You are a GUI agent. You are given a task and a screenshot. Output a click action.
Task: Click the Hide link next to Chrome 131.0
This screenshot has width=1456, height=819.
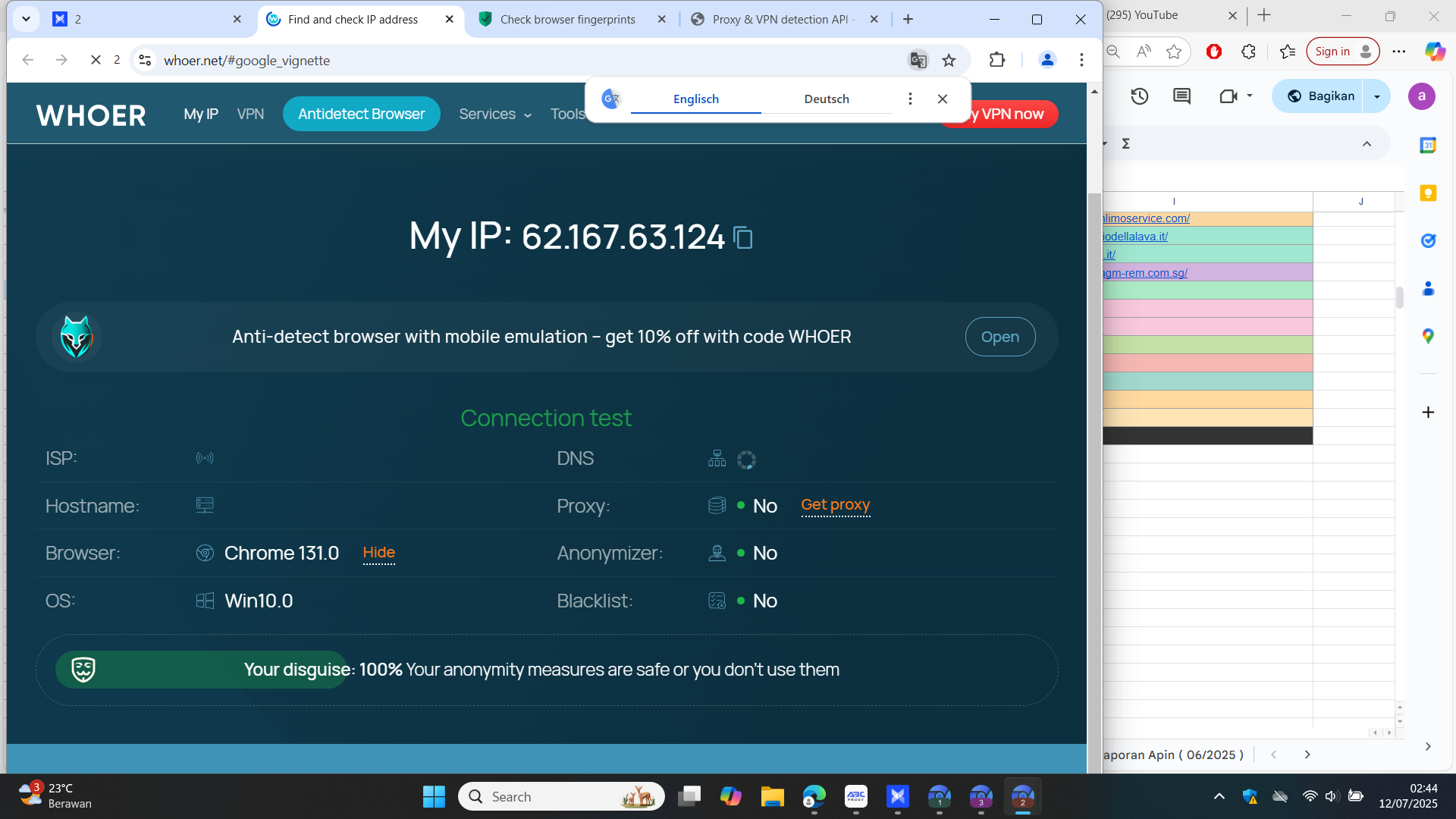(x=379, y=553)
